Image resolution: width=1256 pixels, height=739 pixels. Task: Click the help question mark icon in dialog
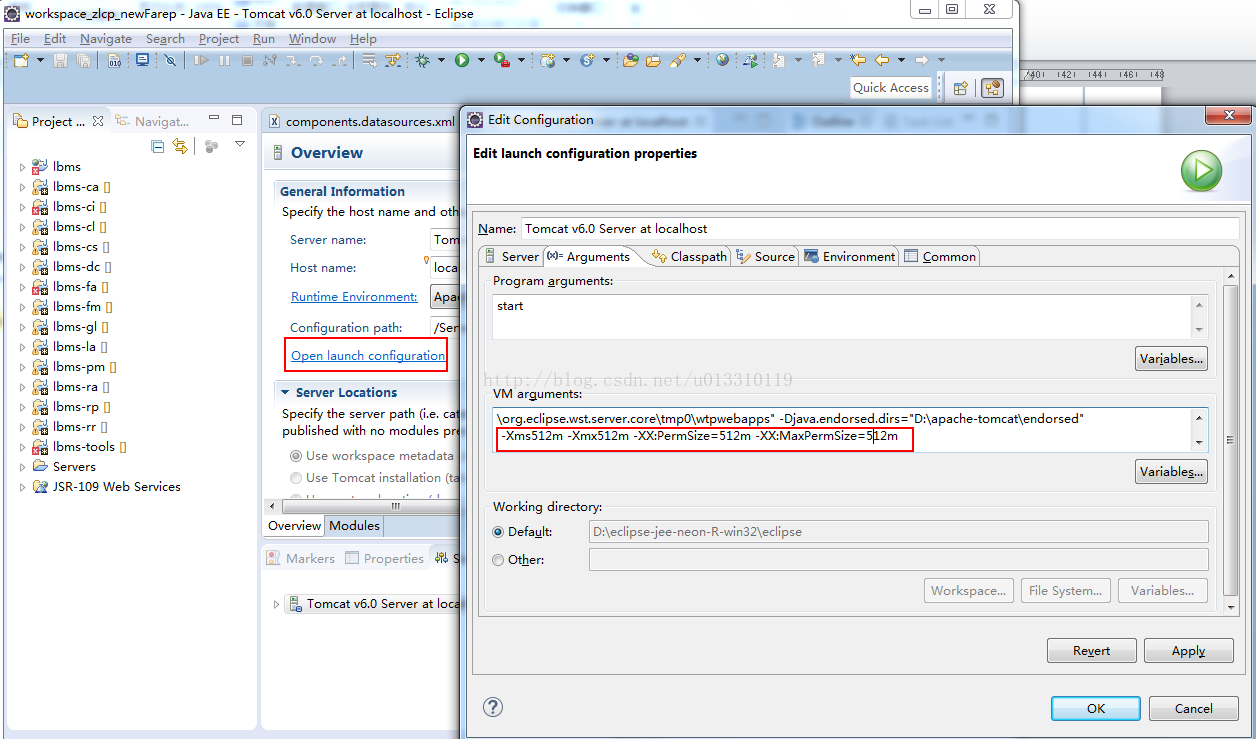tap(492, 707)
